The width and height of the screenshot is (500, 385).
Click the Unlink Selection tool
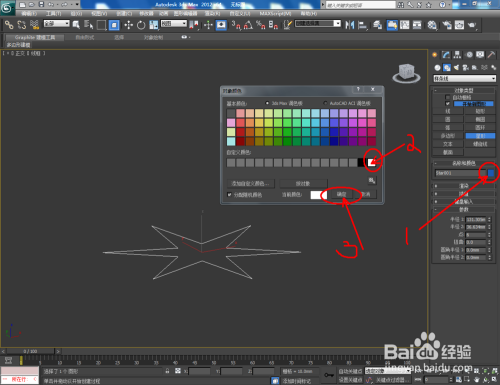tap(21, 25)
